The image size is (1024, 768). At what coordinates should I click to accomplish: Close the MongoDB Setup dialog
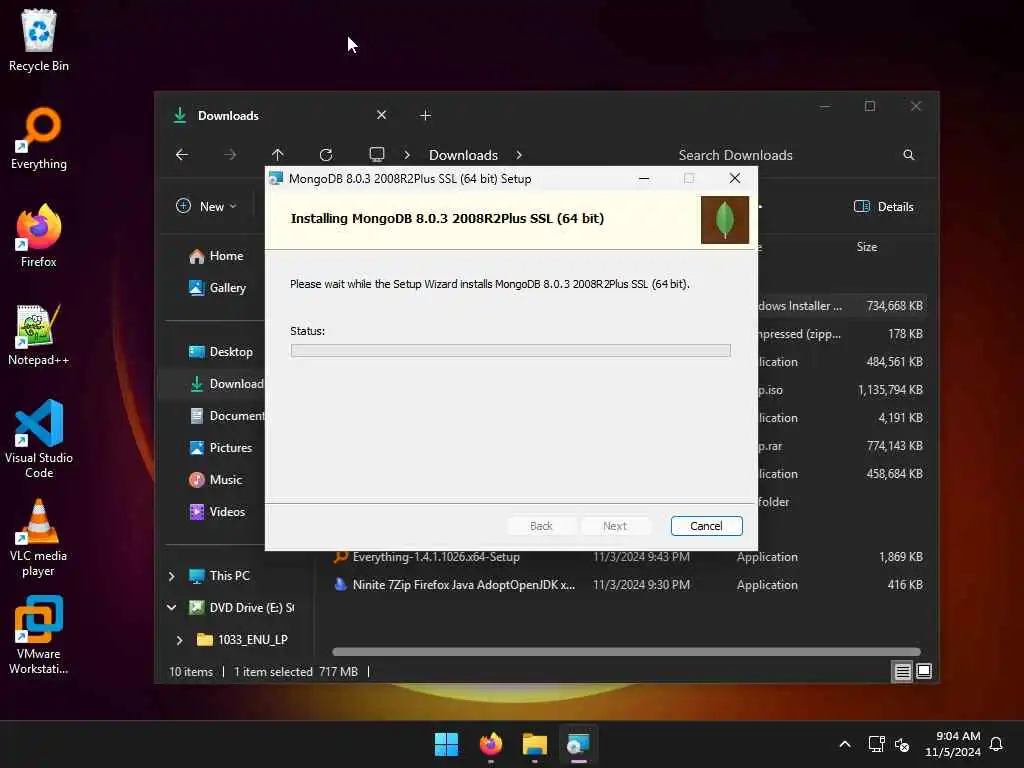click(x=735, y=178)
